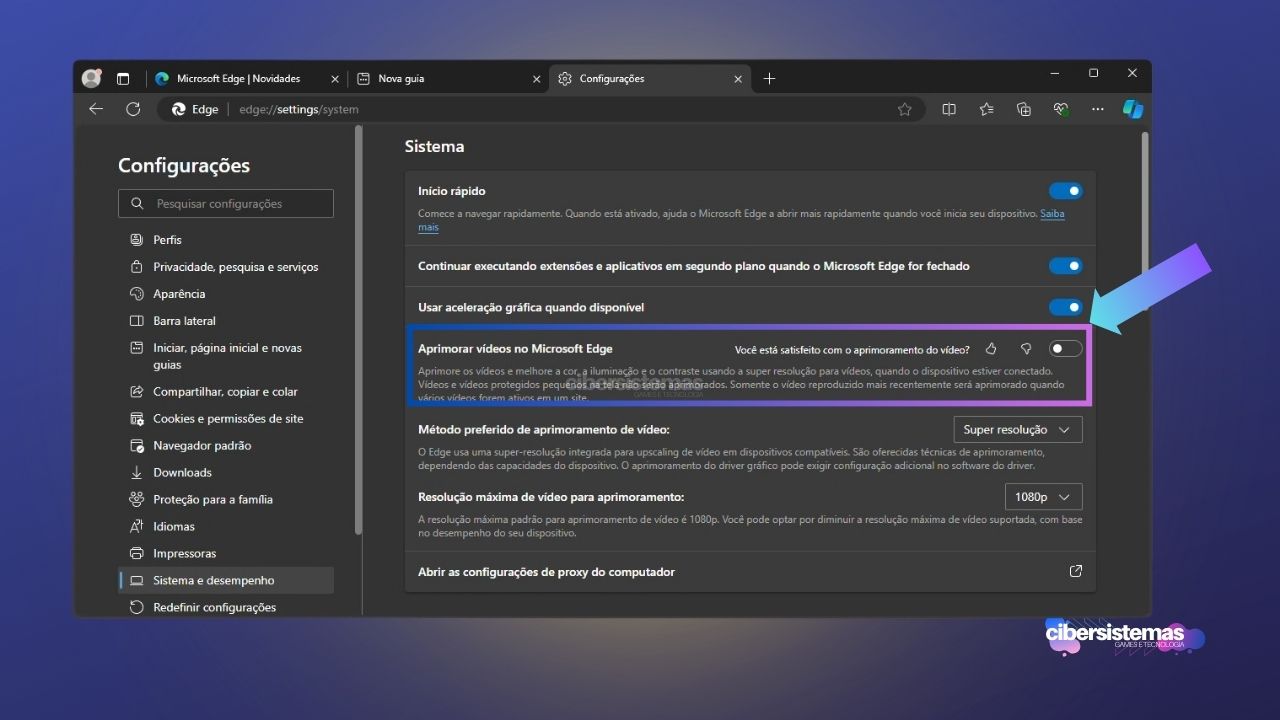Open Downloads settings section
The image size is (1280, 720).
(226, 473)
